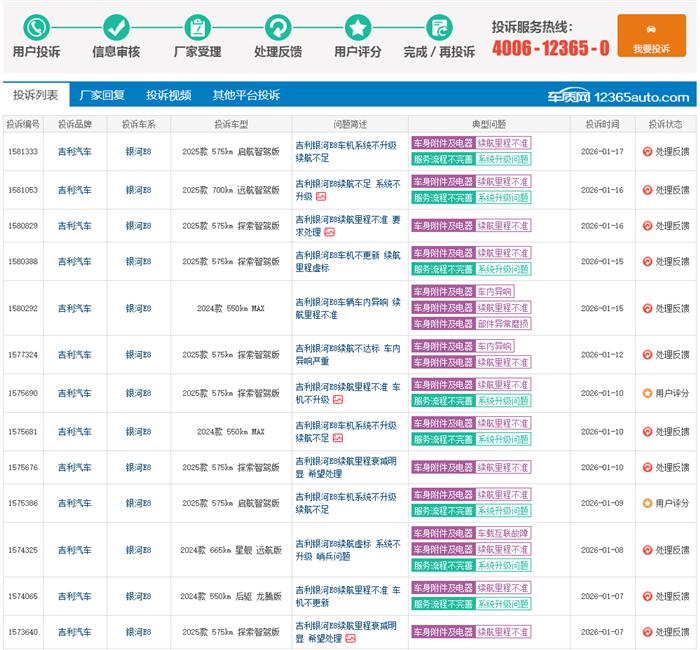
Task: Click the 信息审核 checkmark icon
Action: click(x=116, y=27)
